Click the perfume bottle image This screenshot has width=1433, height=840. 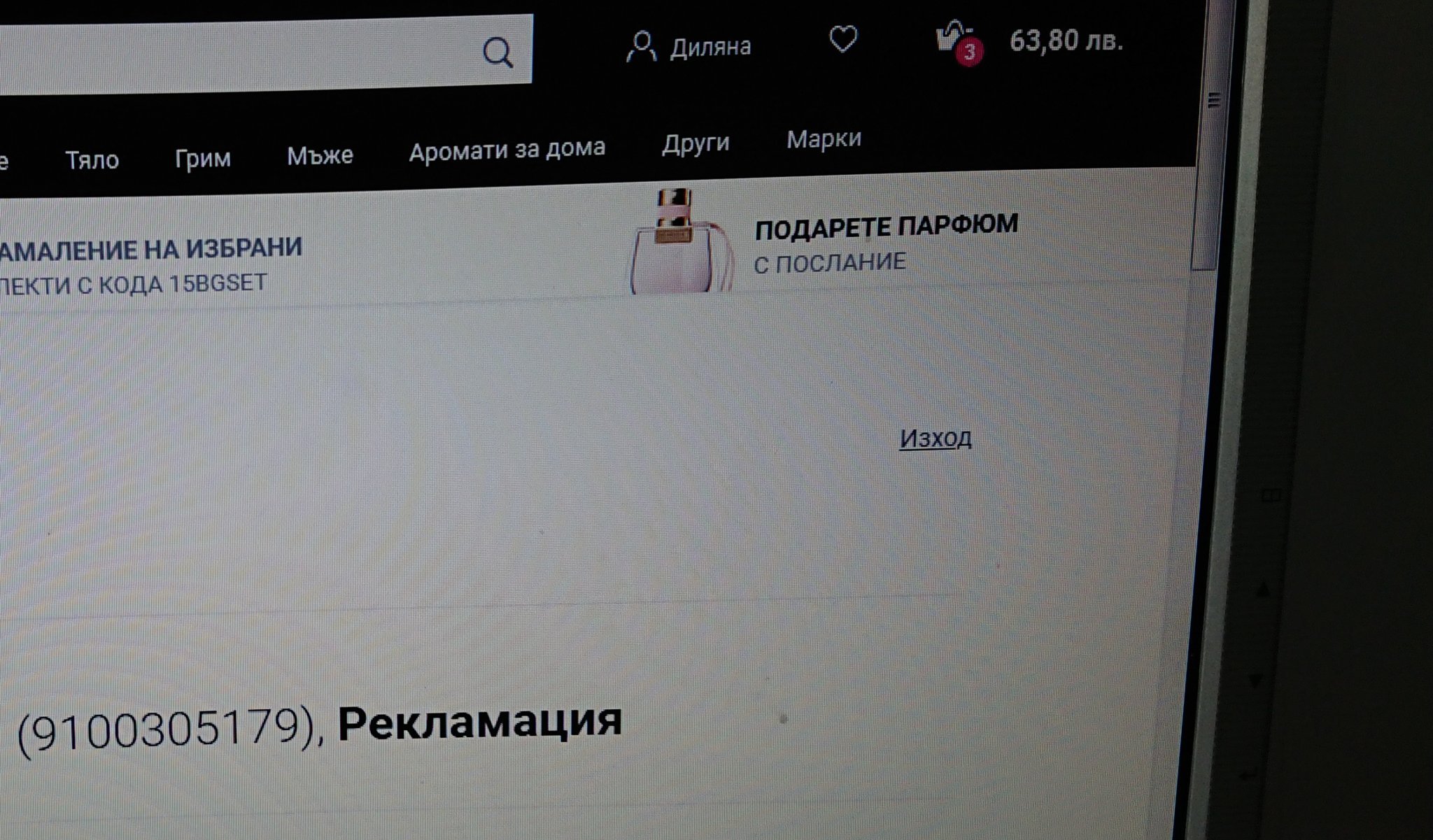[679, 241]
